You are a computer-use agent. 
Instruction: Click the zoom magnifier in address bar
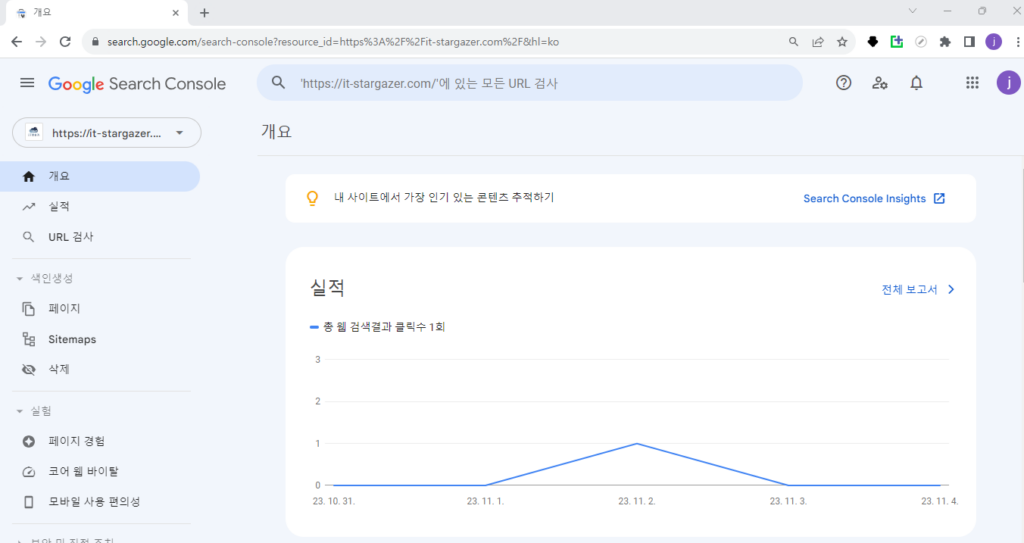pos(793,42)
